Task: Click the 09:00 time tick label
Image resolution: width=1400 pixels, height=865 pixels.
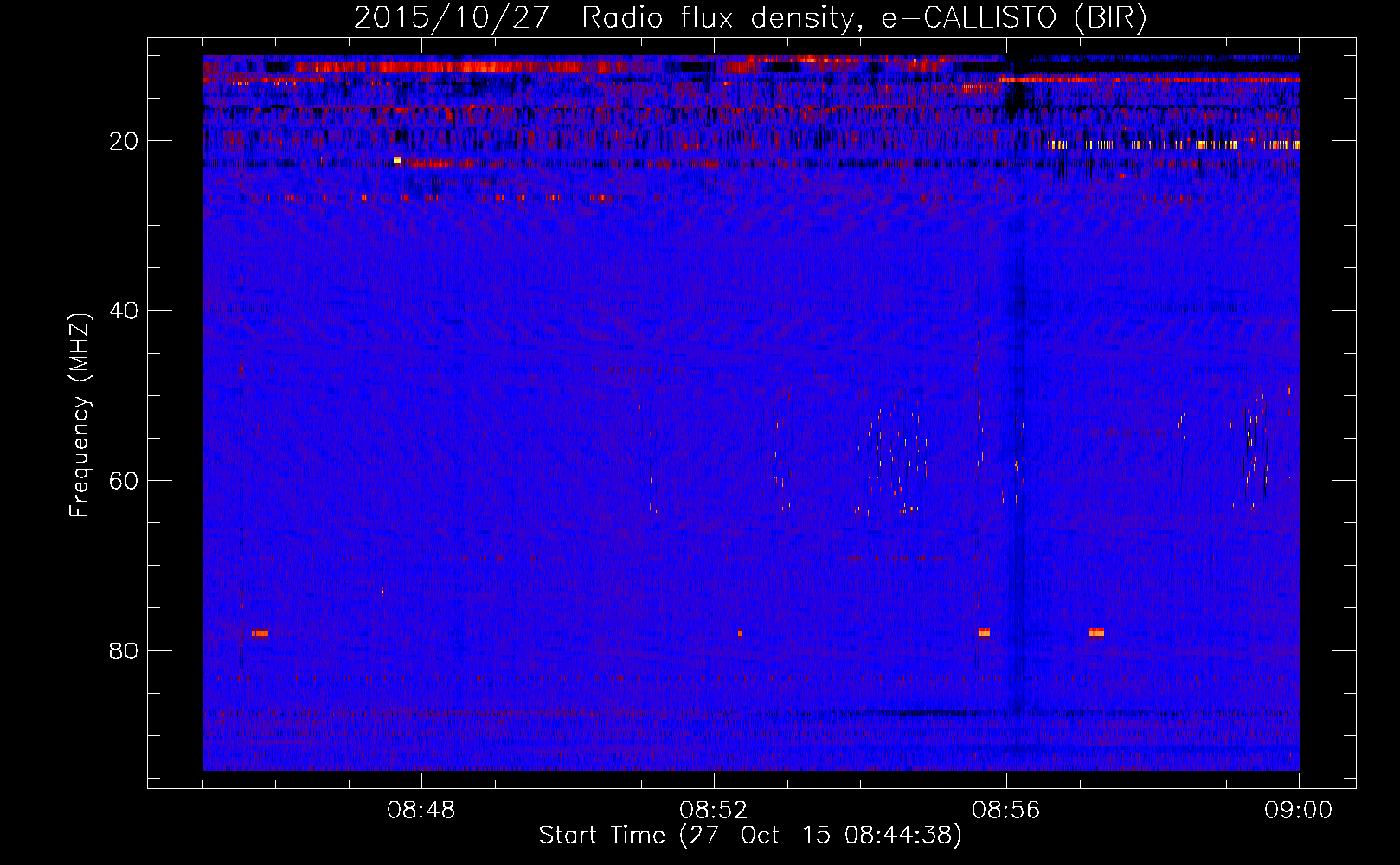Action: pyautogui.click(x=1299, y=811)
